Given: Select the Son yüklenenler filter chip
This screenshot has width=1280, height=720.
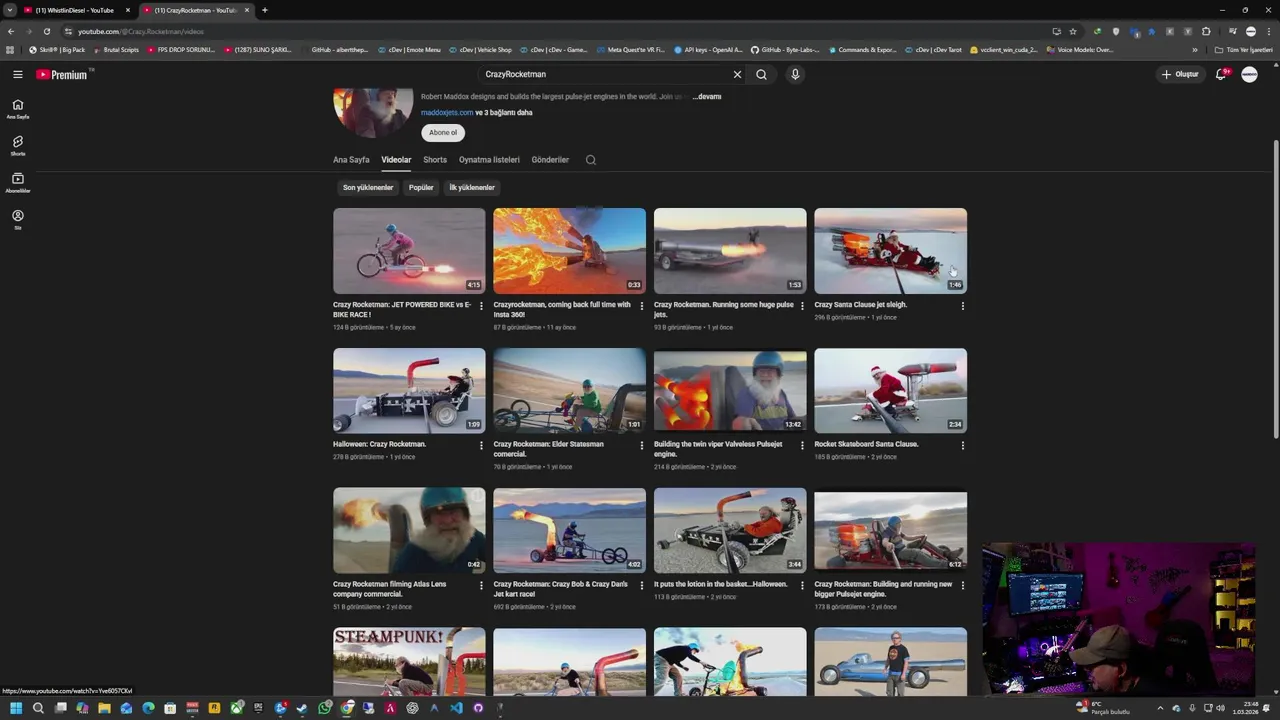Looking at the screenshot, I should [x=368, y=187].
